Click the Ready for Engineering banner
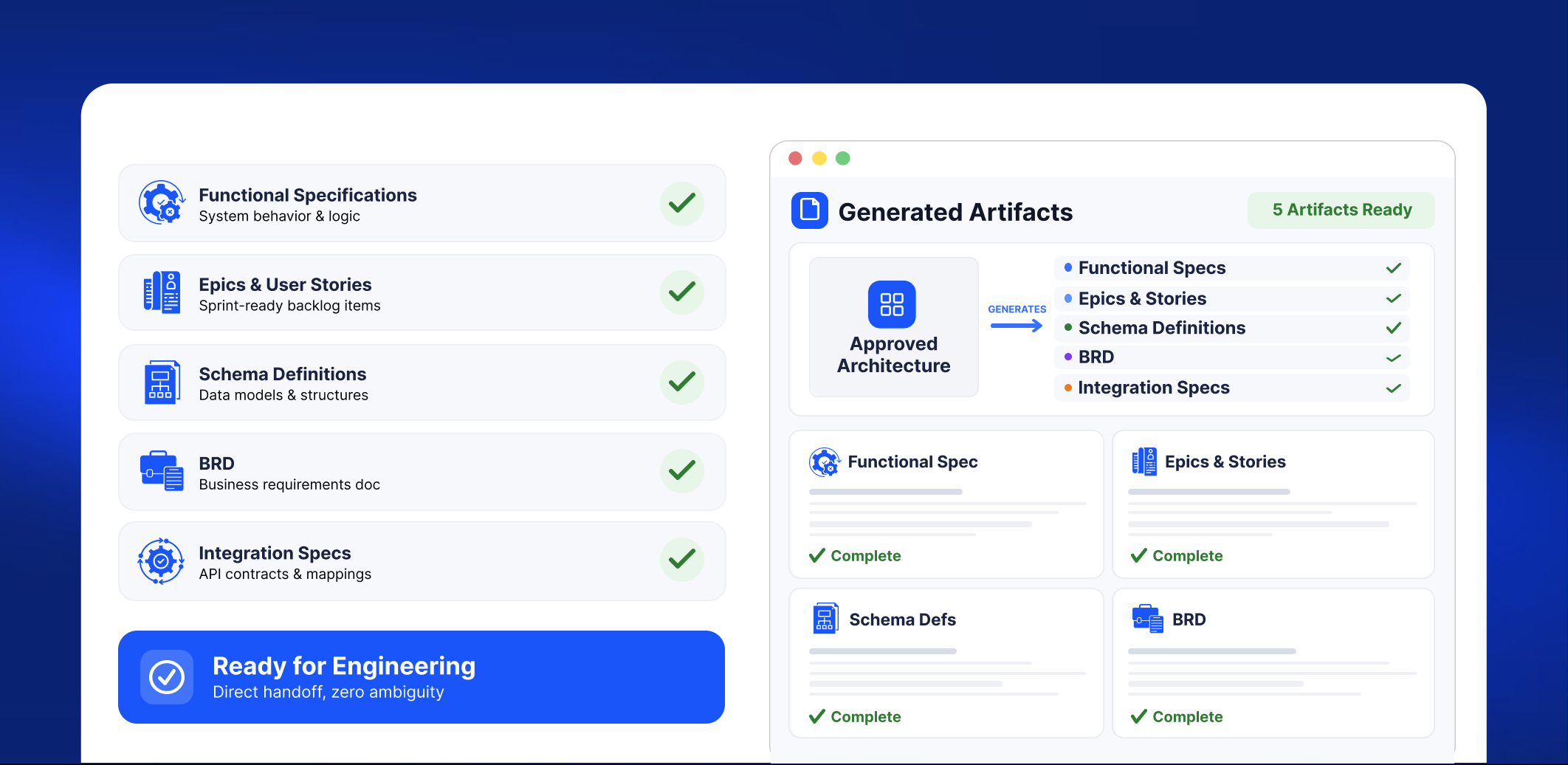The height and width of the screenshot is (765, 1568). 421,677
